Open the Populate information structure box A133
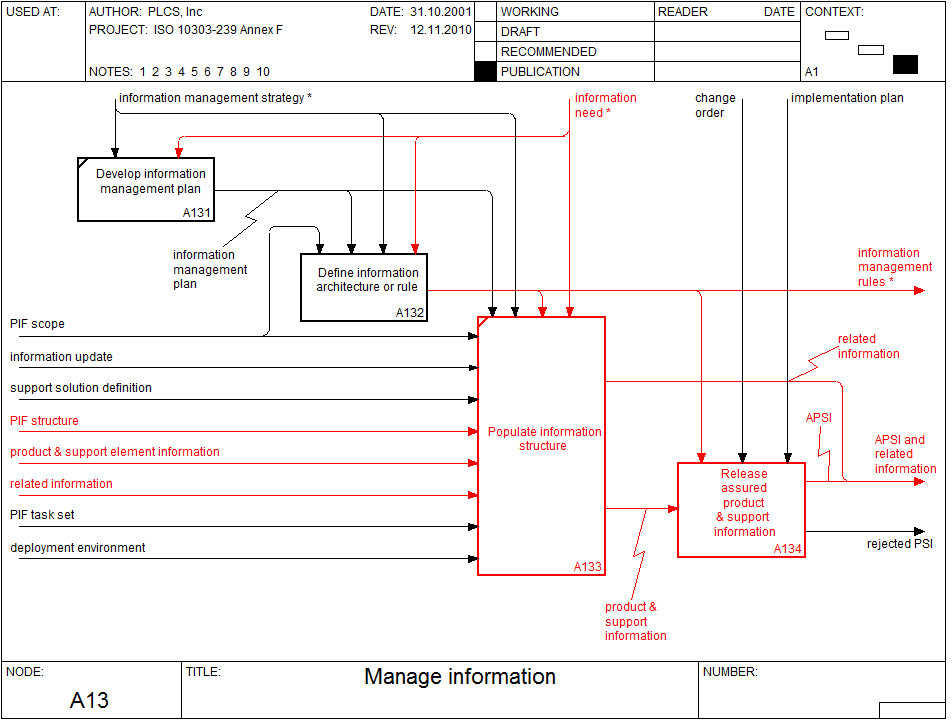The width and height of the screenshot is (952, 722). coord(541,446)
